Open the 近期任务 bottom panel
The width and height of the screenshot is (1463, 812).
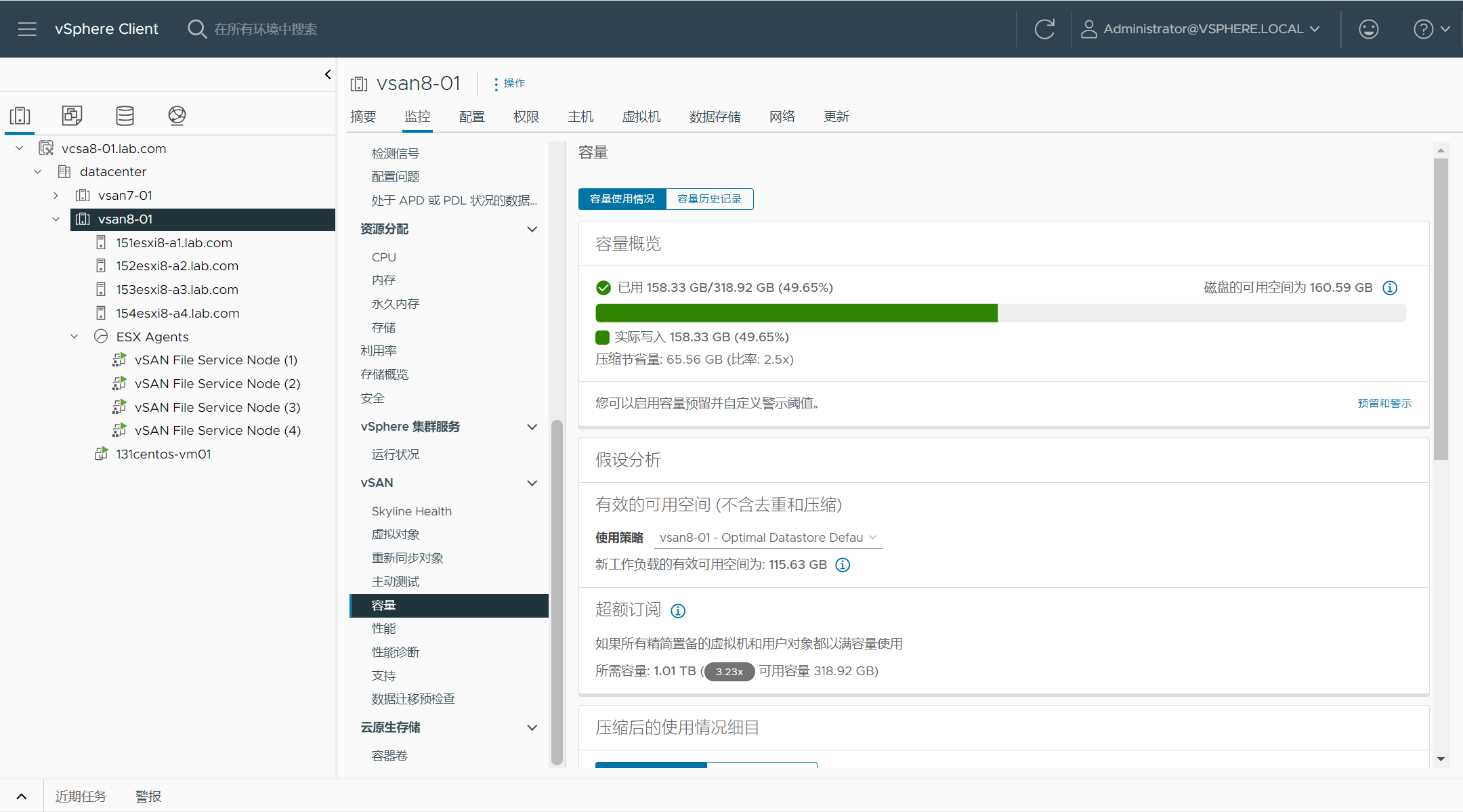coord(81,796)
